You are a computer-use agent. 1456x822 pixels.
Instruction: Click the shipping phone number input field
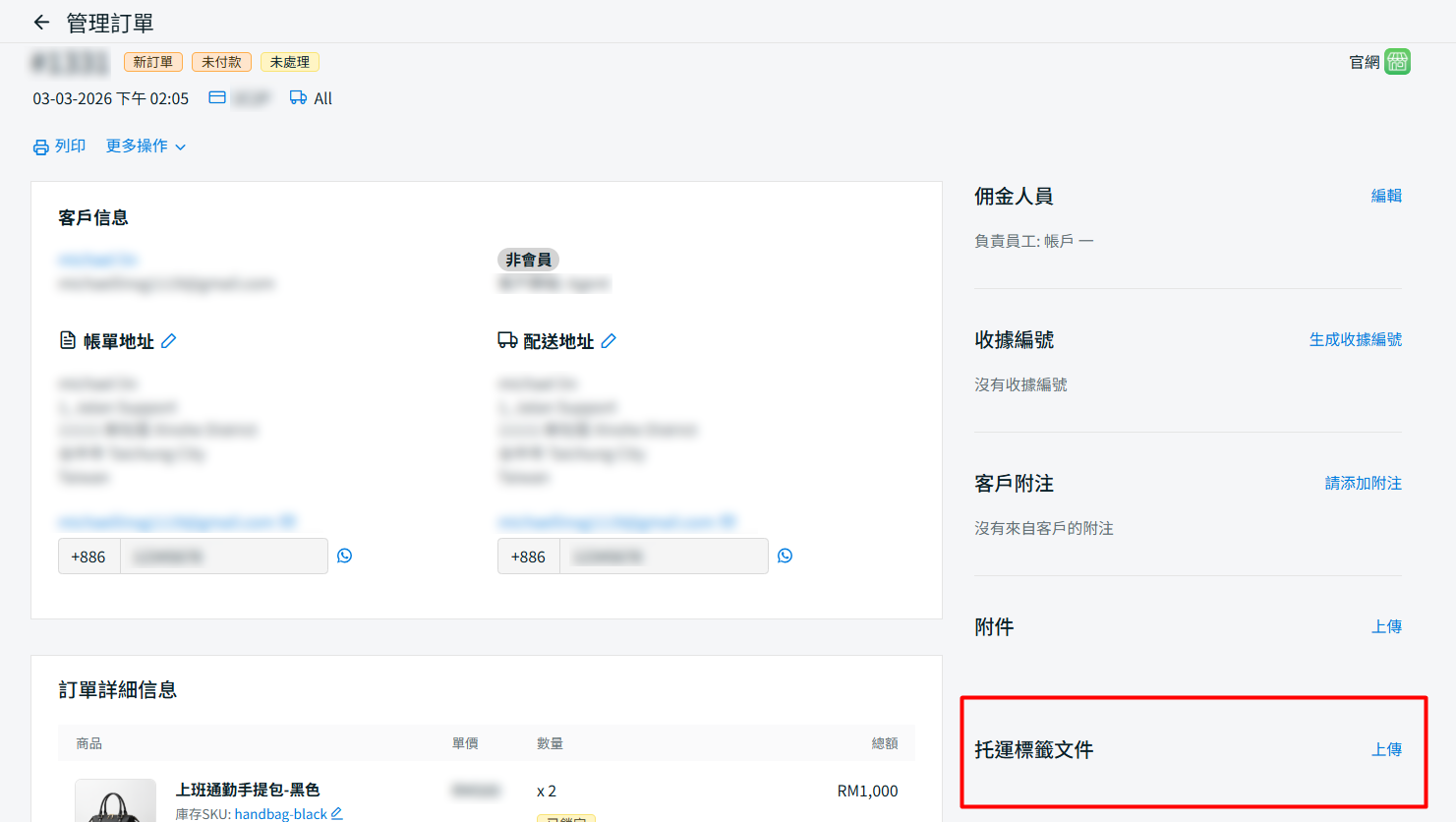663,557
